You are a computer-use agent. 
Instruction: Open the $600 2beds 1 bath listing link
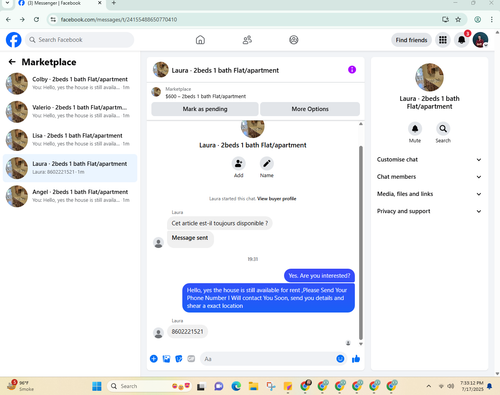click(206, 96)
